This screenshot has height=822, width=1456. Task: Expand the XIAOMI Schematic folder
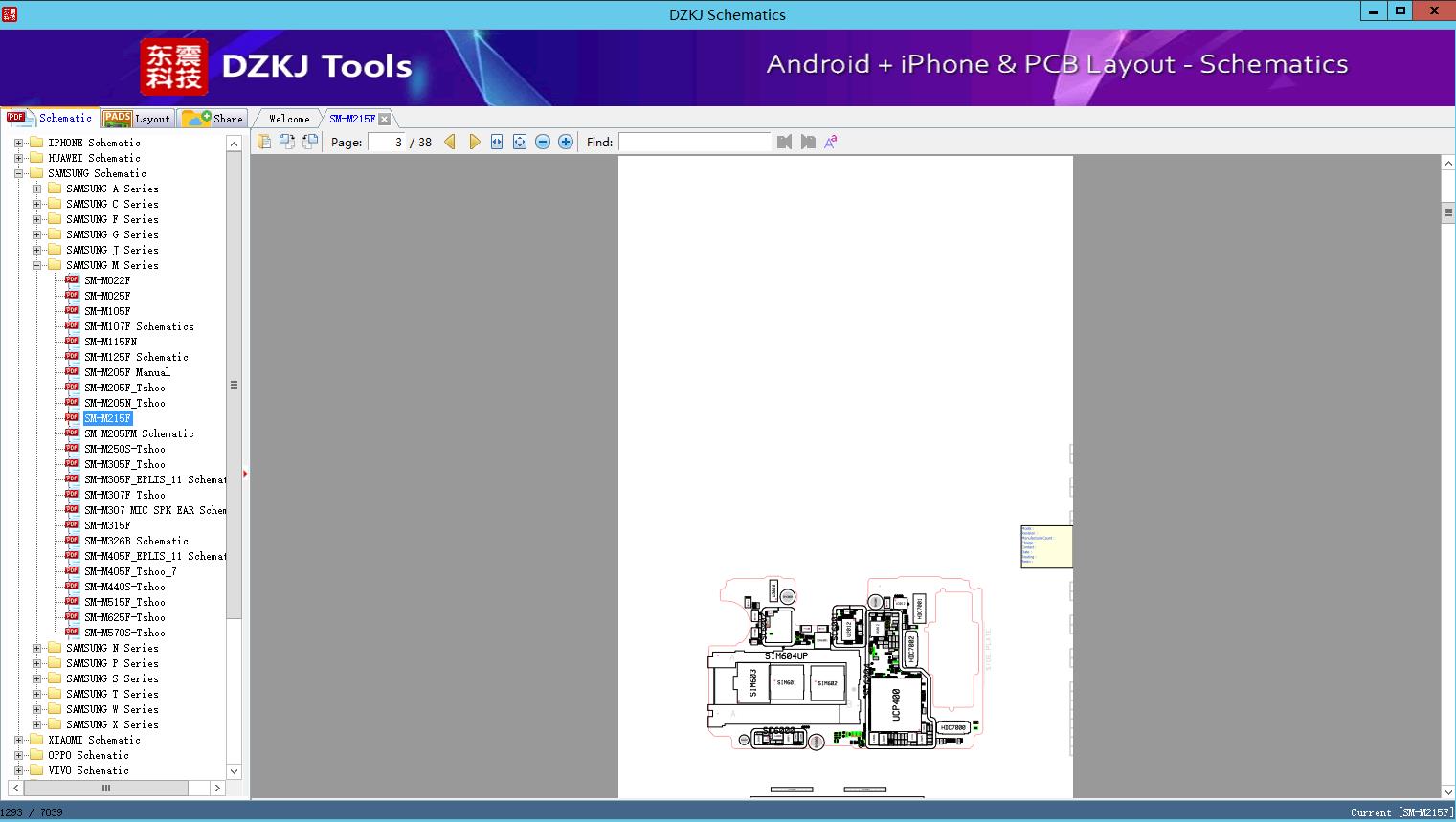pyautogui.click(x=18, y=740)
